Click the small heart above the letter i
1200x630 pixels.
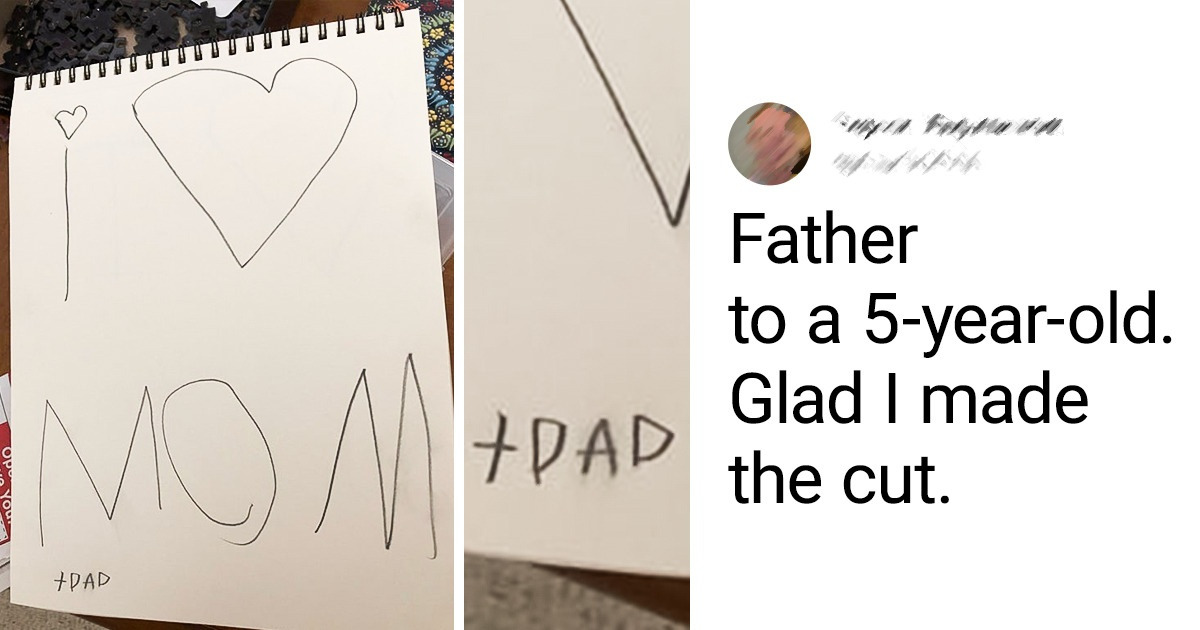point(70,121)
